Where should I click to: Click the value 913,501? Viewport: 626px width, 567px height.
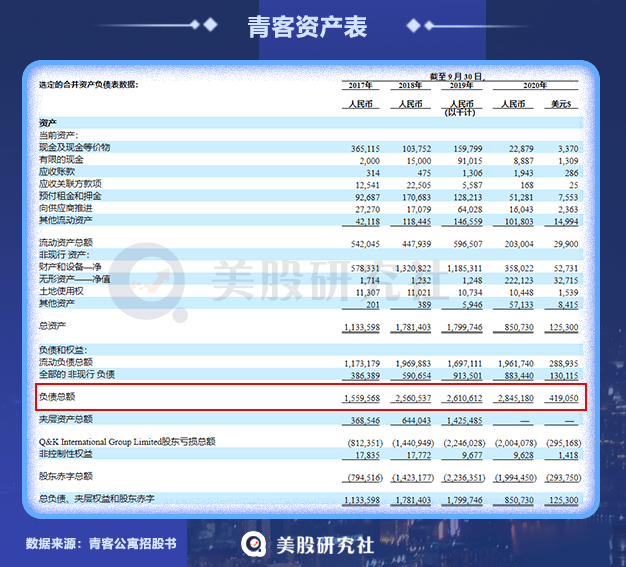[x=468, y=376]
